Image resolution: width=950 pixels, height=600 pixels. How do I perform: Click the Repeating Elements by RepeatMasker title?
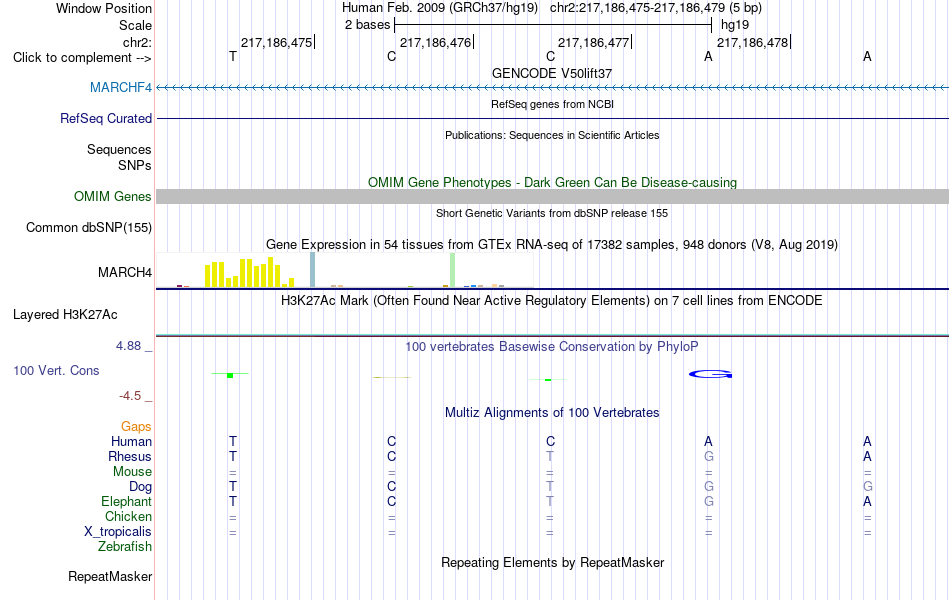[553, 562]
